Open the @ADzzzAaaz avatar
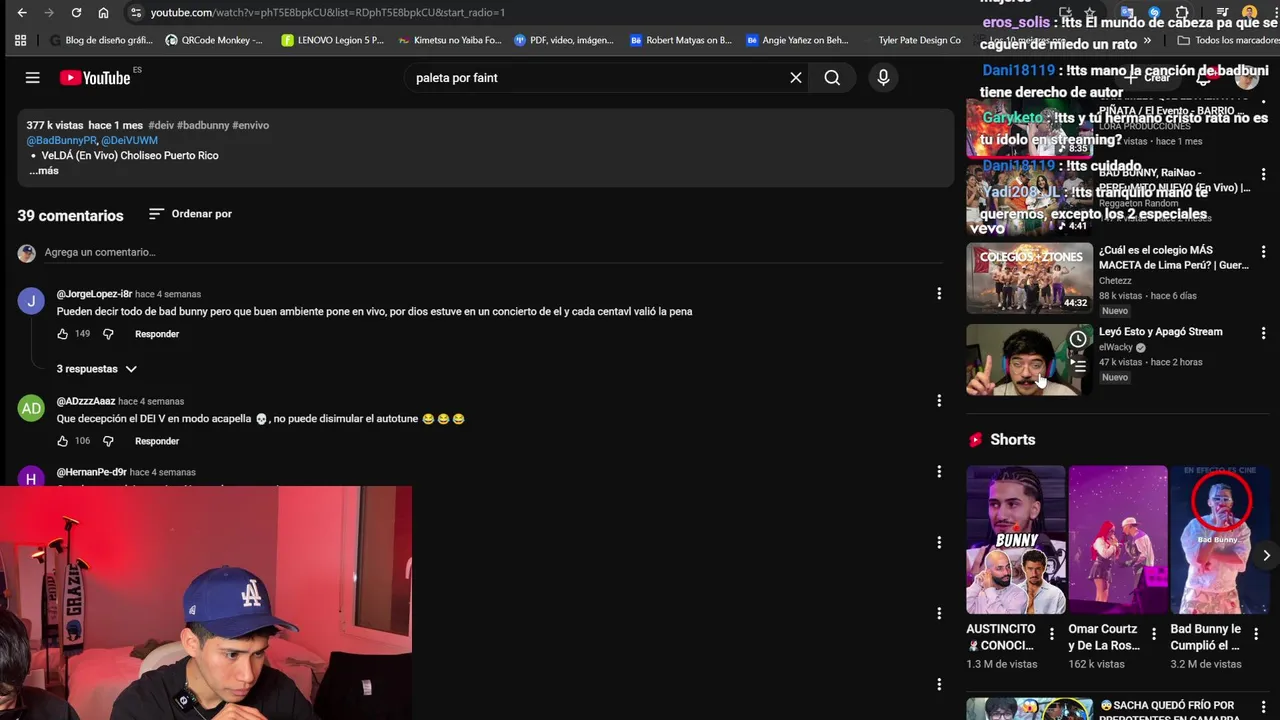 (31, 408)
